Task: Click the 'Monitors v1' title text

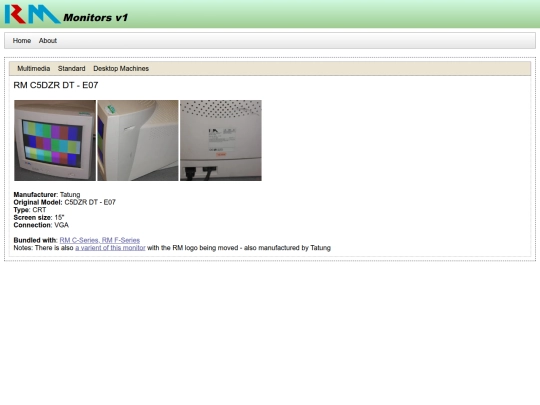Action: click(96, 18)
